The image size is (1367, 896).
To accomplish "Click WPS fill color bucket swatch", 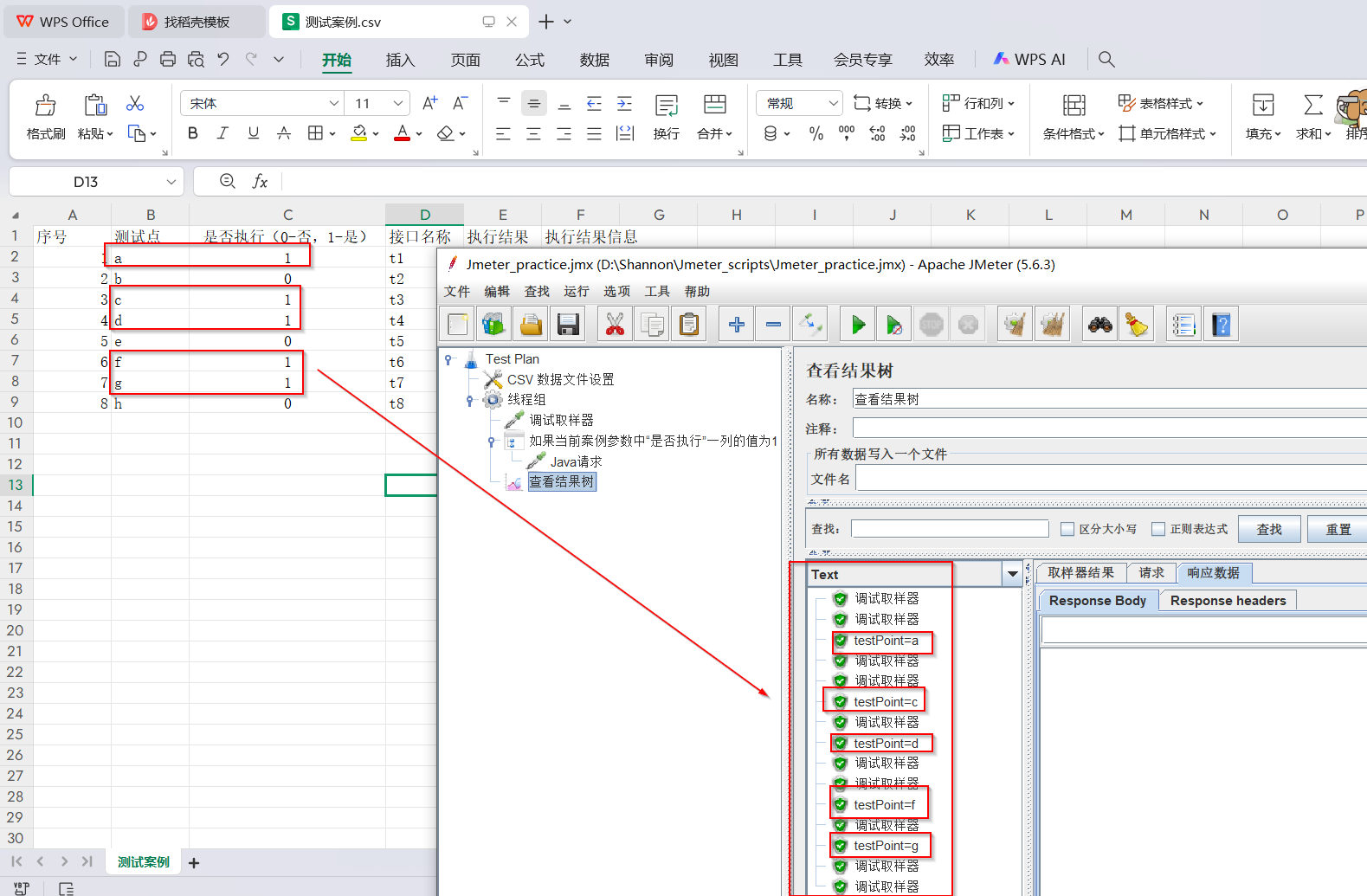I will tap(358, 133).
